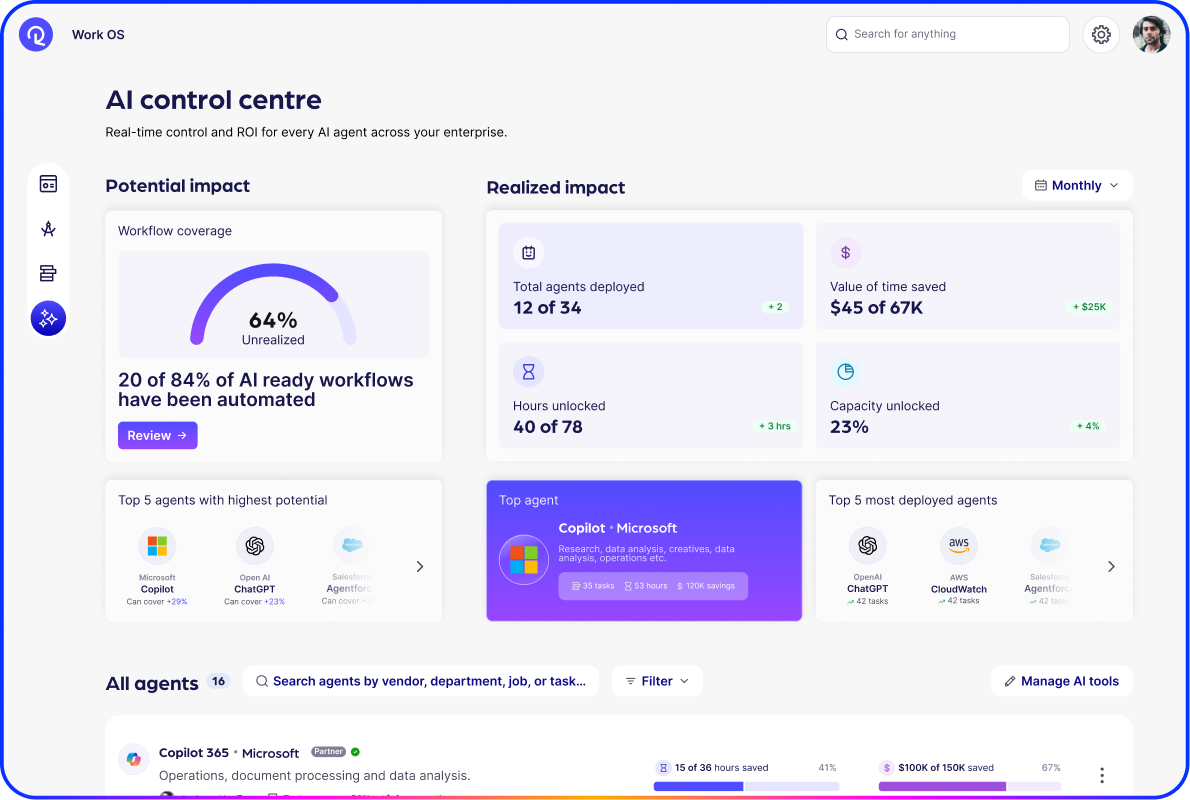
Task: Open Manage AI tools
Action: point(1061,681)
